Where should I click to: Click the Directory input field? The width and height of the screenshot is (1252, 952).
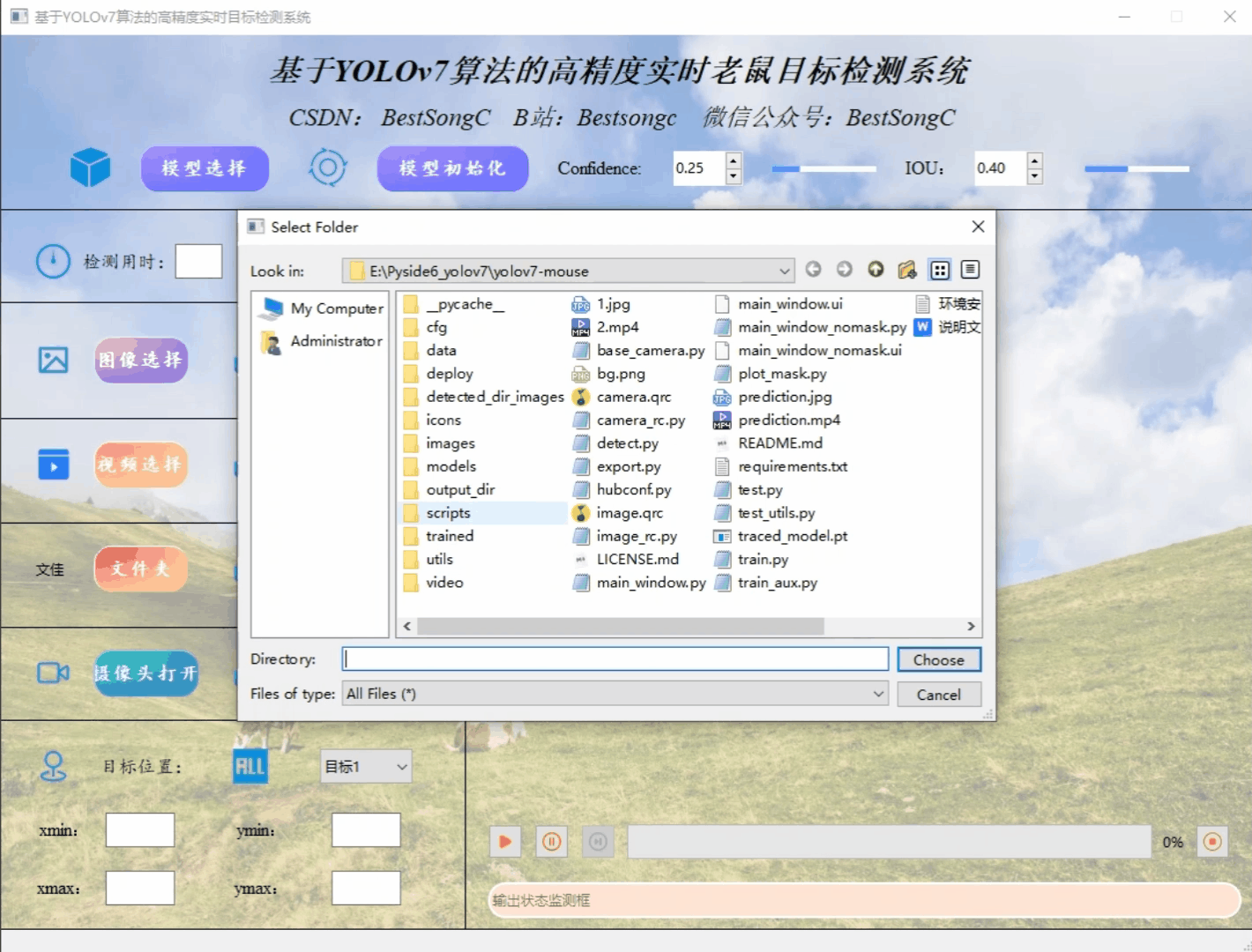pos(615,659)
